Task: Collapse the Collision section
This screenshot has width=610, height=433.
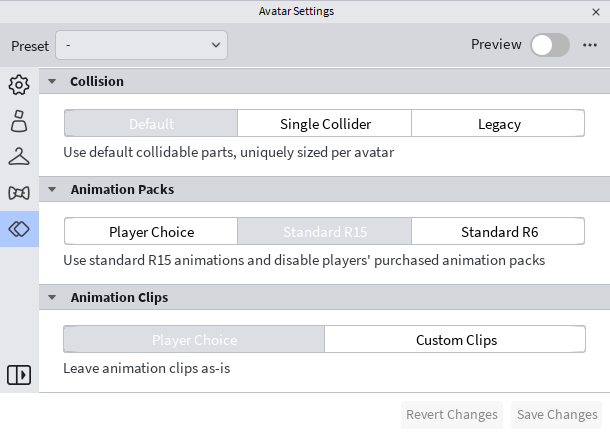Action: (x=52, y=81)
